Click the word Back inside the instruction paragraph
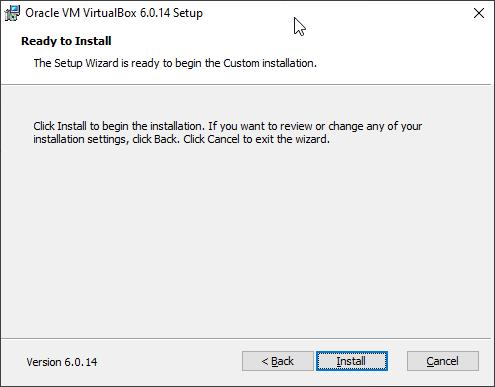Screen dimensions: 495x387 [166, 139]
